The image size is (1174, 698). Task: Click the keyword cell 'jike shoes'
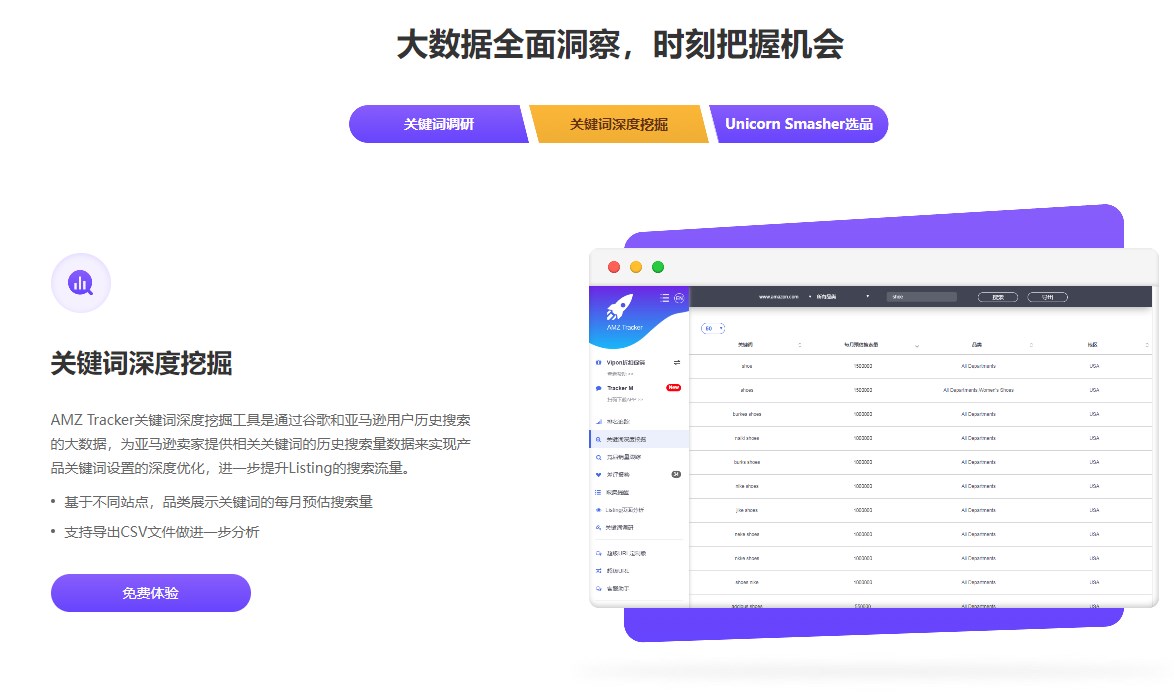(x=746, y=510)
